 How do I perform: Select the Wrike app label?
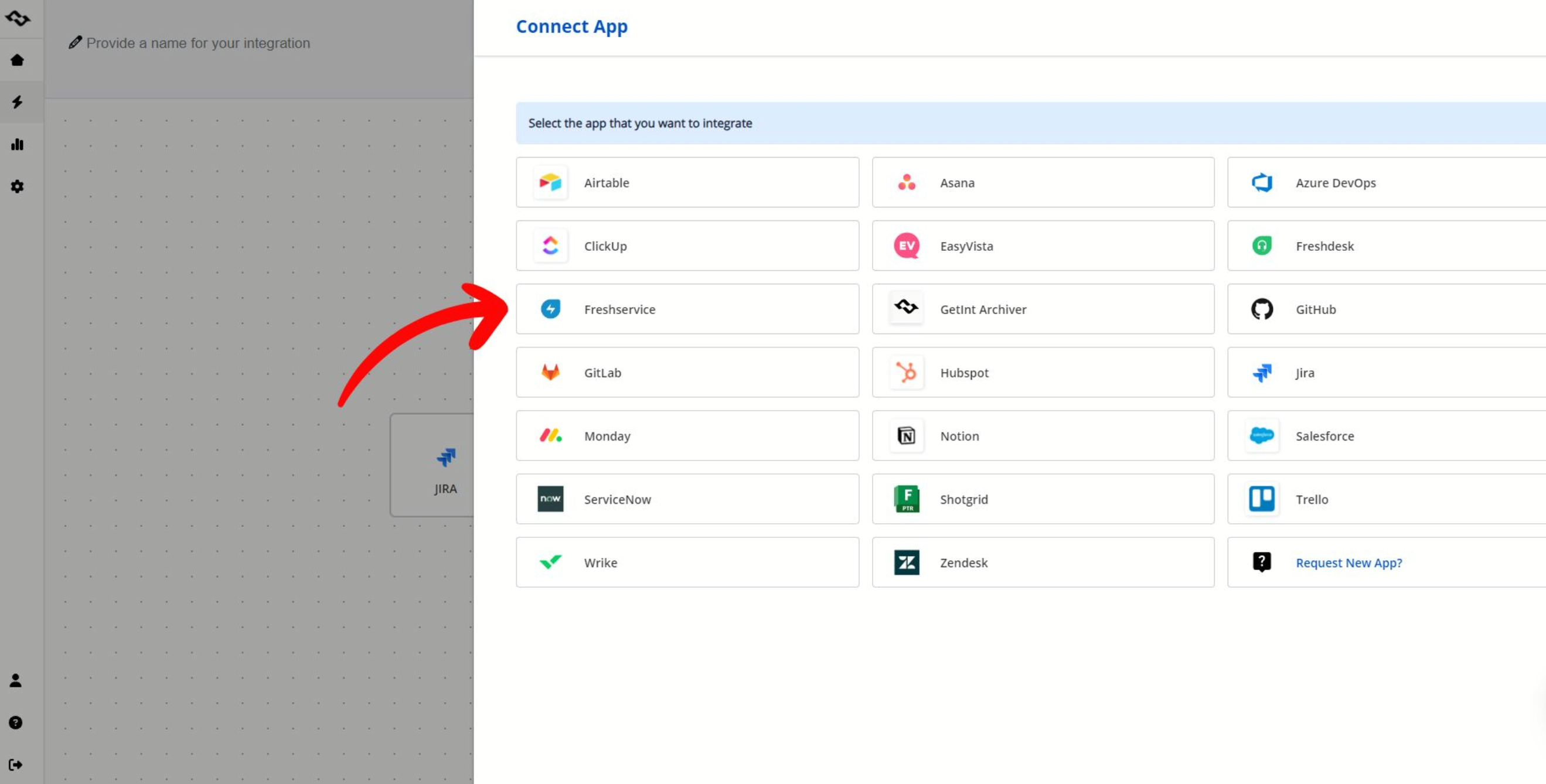click(601, 562)
